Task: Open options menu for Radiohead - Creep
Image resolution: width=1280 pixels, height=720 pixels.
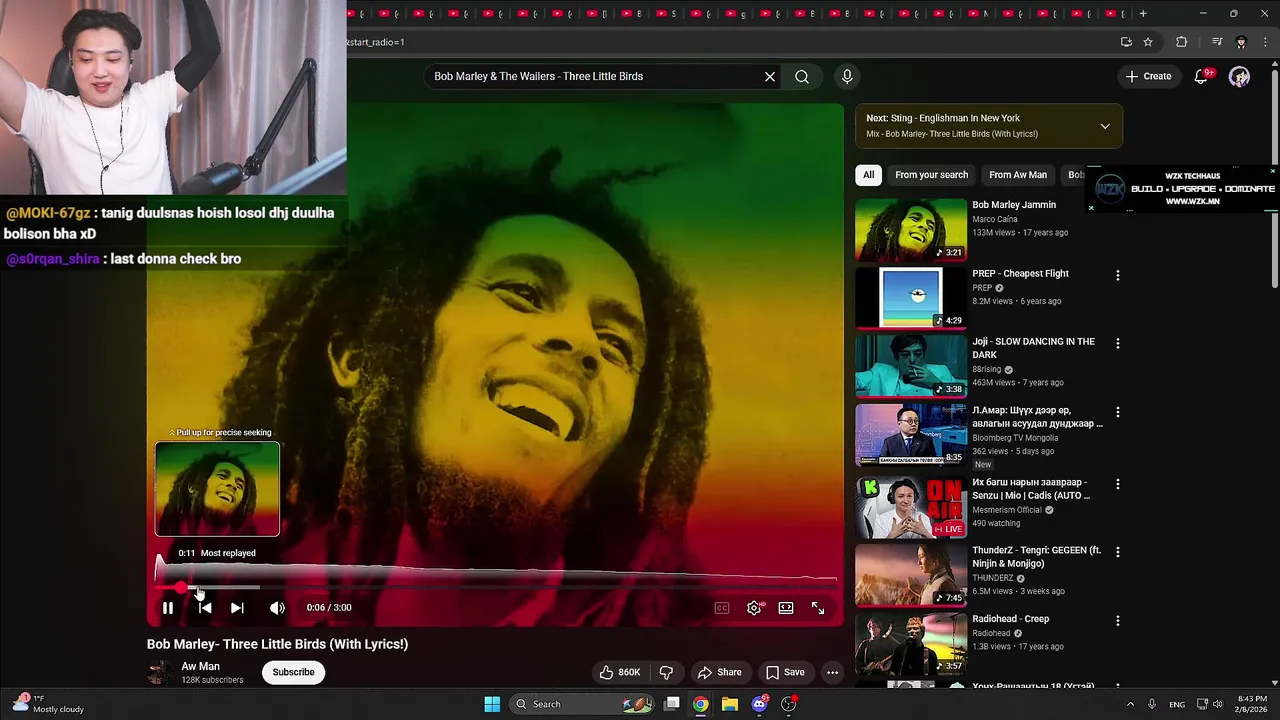Action: tap(1118, 620)
